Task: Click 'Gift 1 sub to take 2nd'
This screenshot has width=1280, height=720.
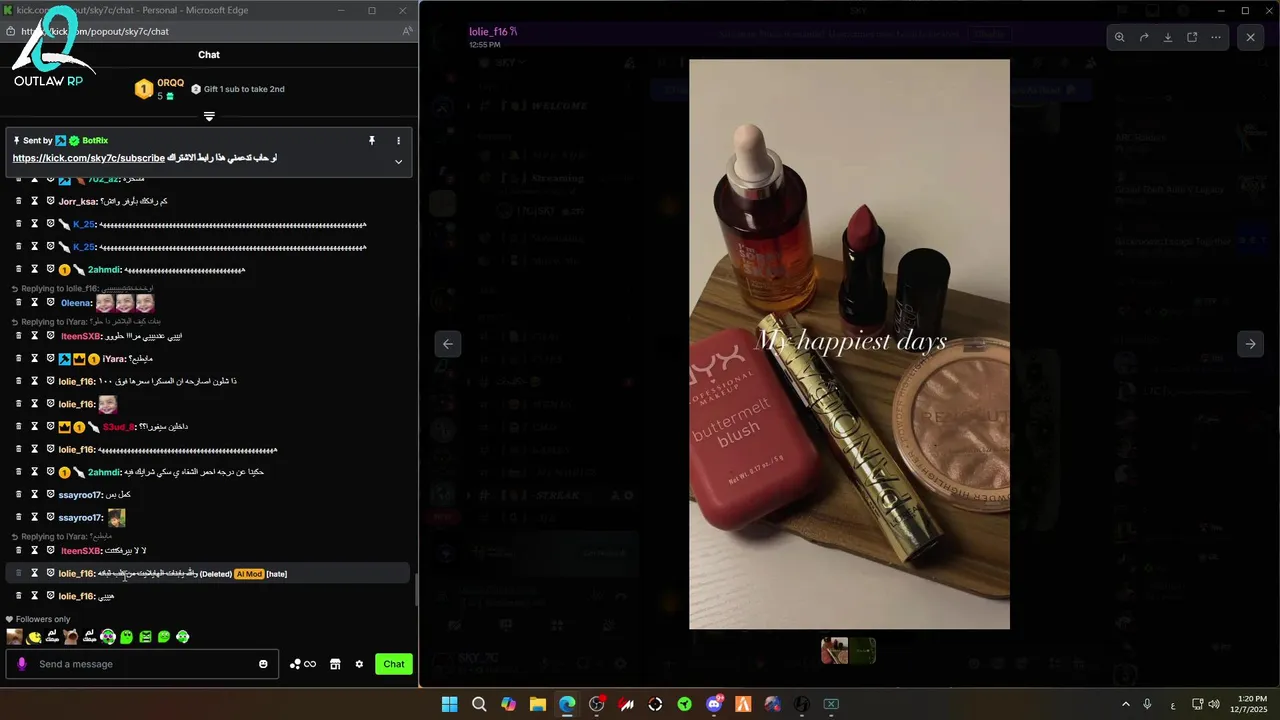Action: pos(238,89)
